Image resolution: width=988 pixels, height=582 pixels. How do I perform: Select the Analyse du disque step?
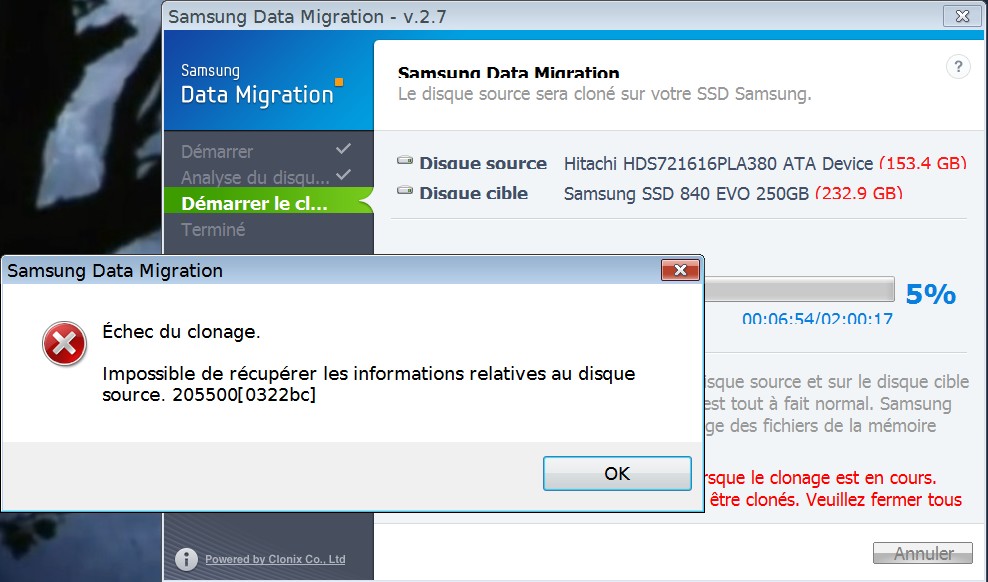tap(254, 178)
